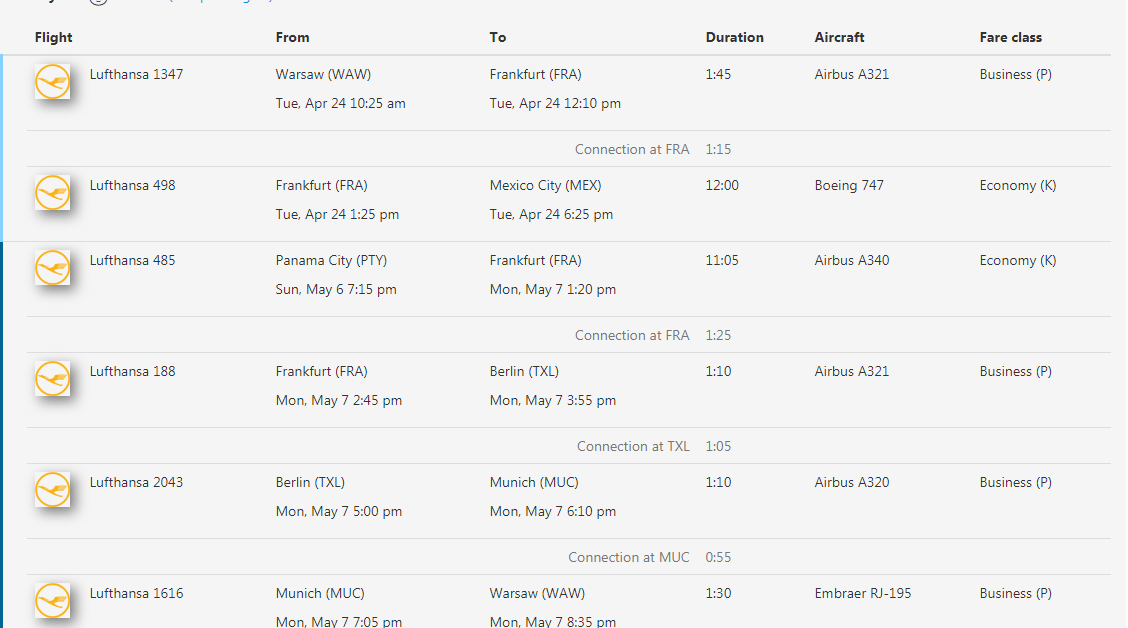Viewport: 1128px width, 628px height.
Task: Select the Duration column header
Action: click(734, 37)
